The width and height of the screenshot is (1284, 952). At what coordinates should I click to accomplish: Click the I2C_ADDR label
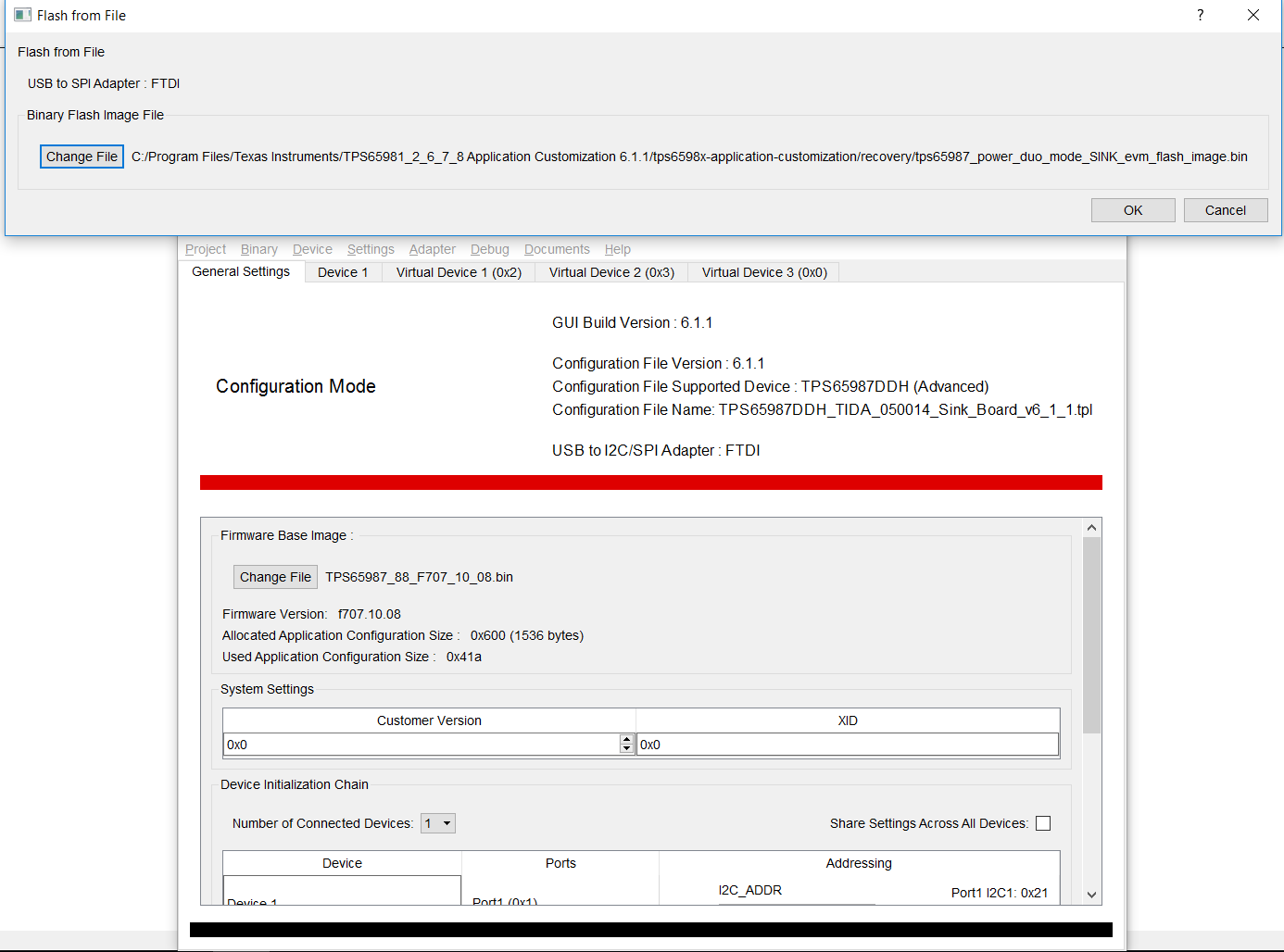coord(750,890)
